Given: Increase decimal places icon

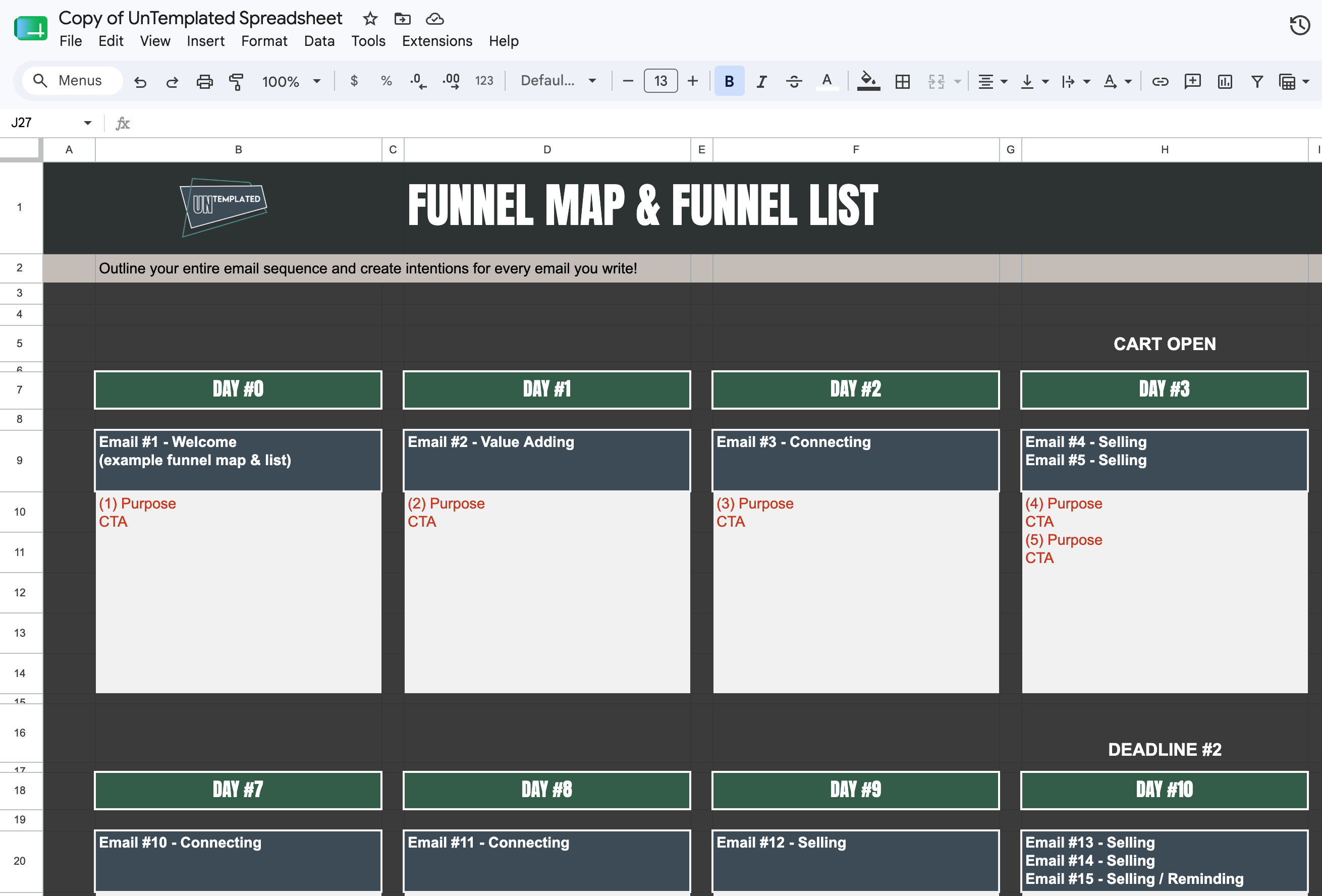Looking at the screenshot, I should coord(452,81).
